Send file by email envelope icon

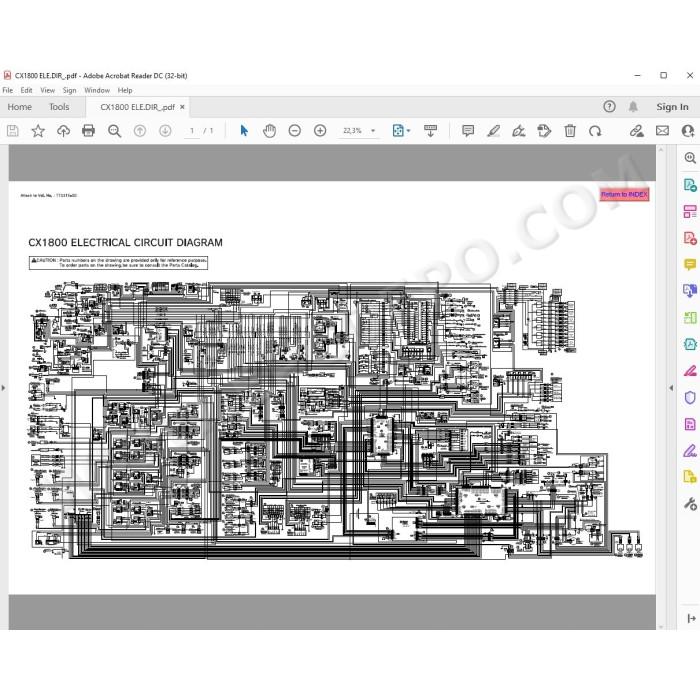[662, 131]
